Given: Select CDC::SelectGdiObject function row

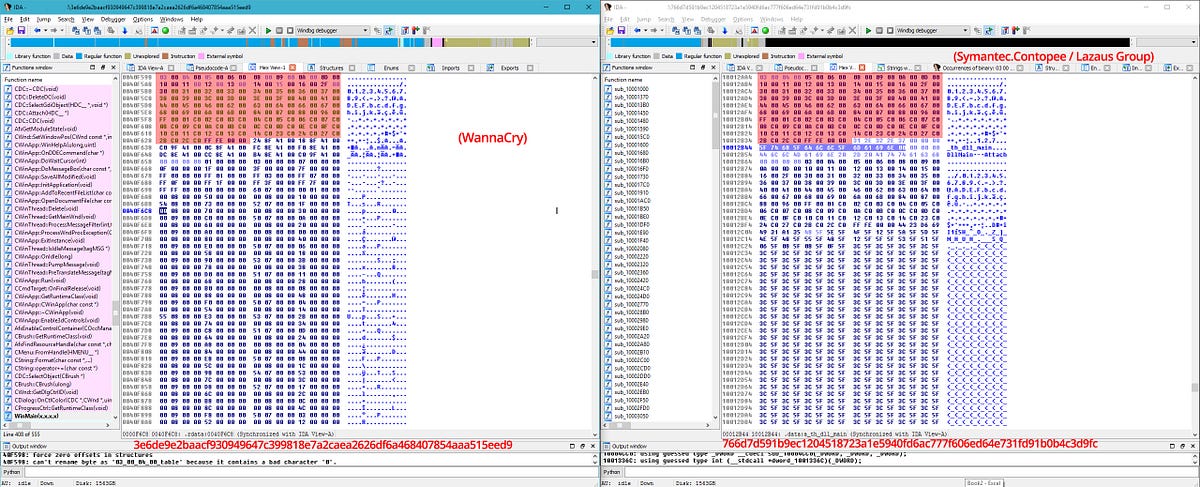Looking at the screenshot, I should pyautogui.click(x=58, y=105).
